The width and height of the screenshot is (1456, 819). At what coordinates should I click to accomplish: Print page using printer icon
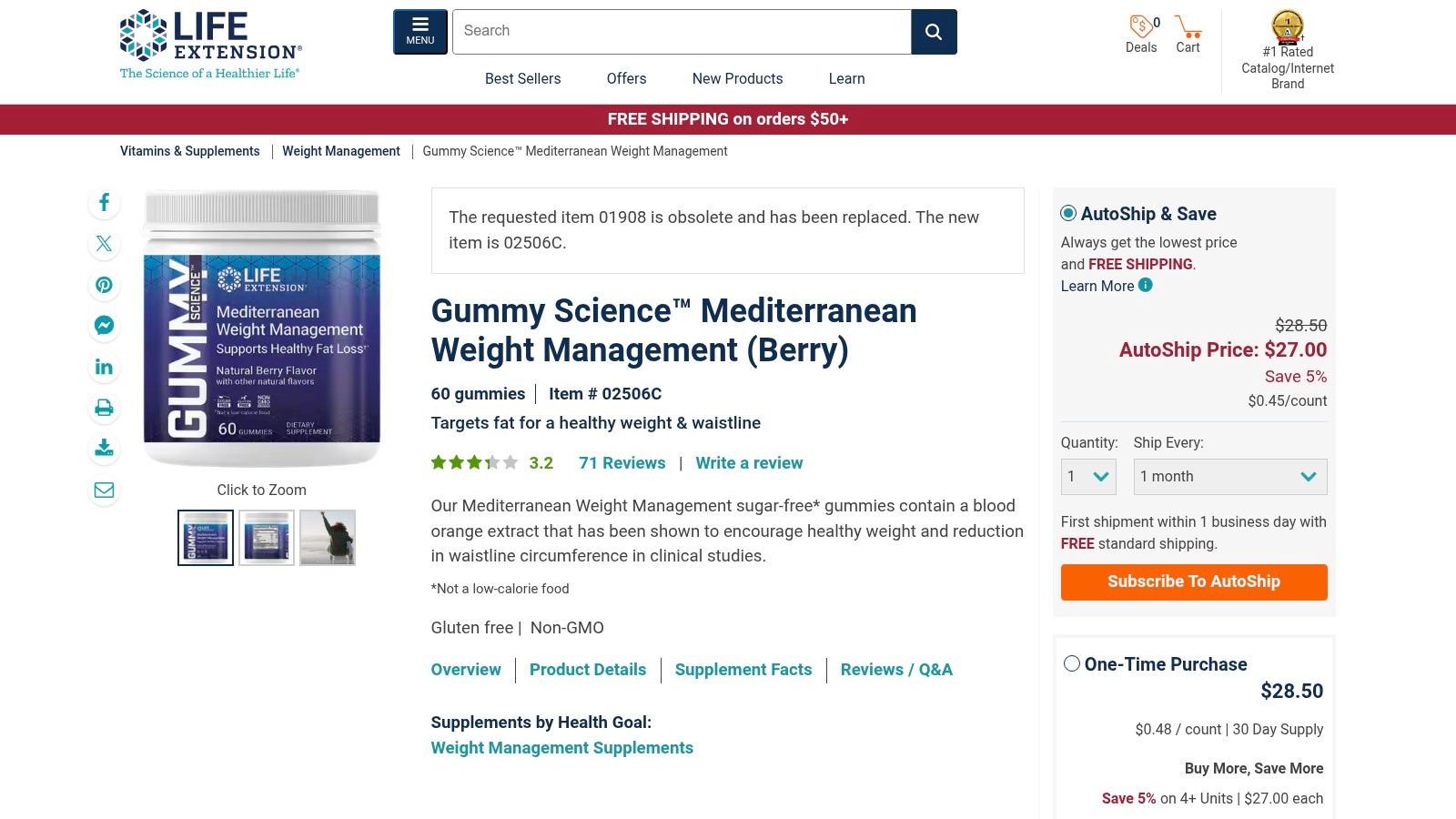click(x=104, y=408)
